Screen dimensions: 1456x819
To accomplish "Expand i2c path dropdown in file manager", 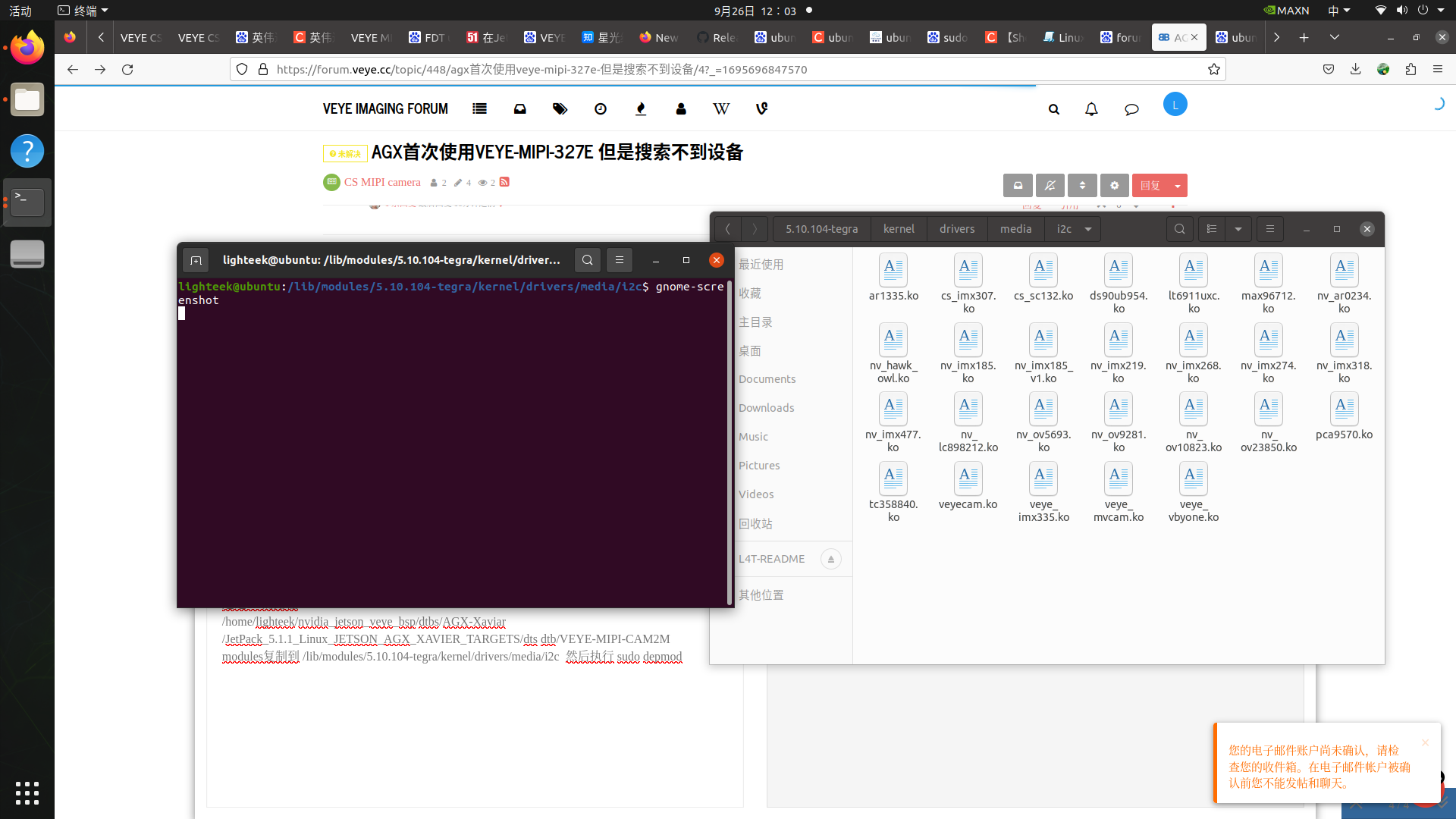I will coord(1088,229).
